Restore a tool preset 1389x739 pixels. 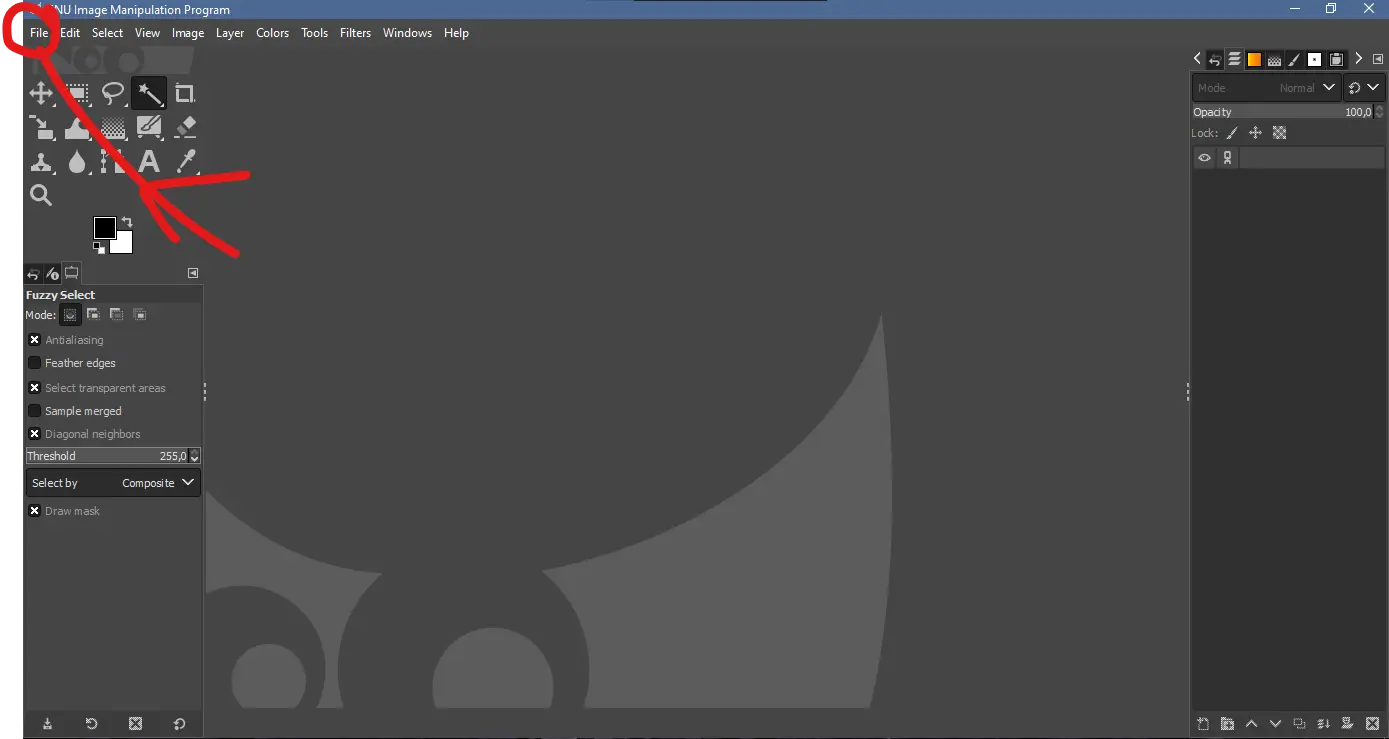tap(91, 724)
